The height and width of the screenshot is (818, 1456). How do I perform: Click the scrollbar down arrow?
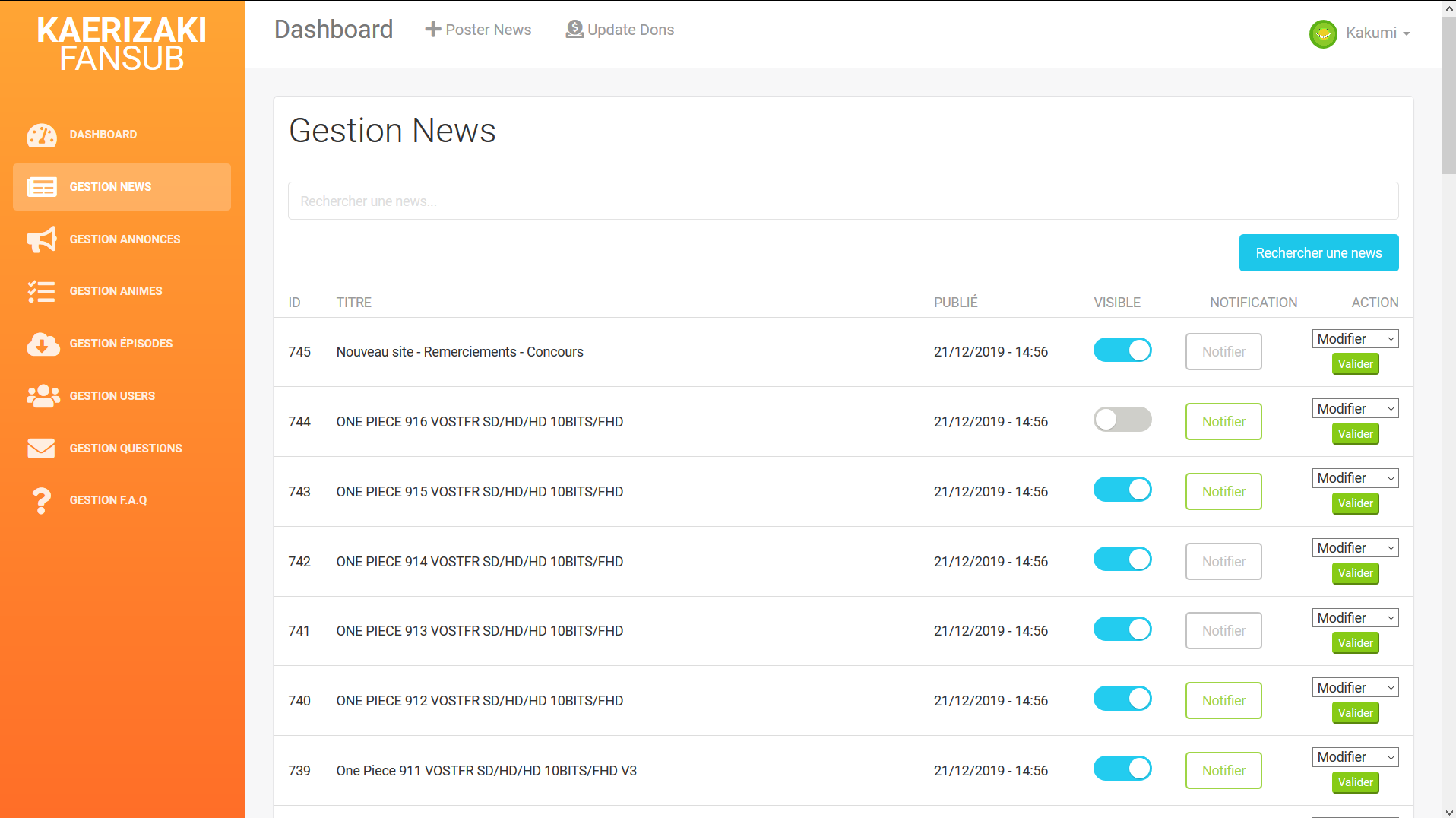point(1448,811)
